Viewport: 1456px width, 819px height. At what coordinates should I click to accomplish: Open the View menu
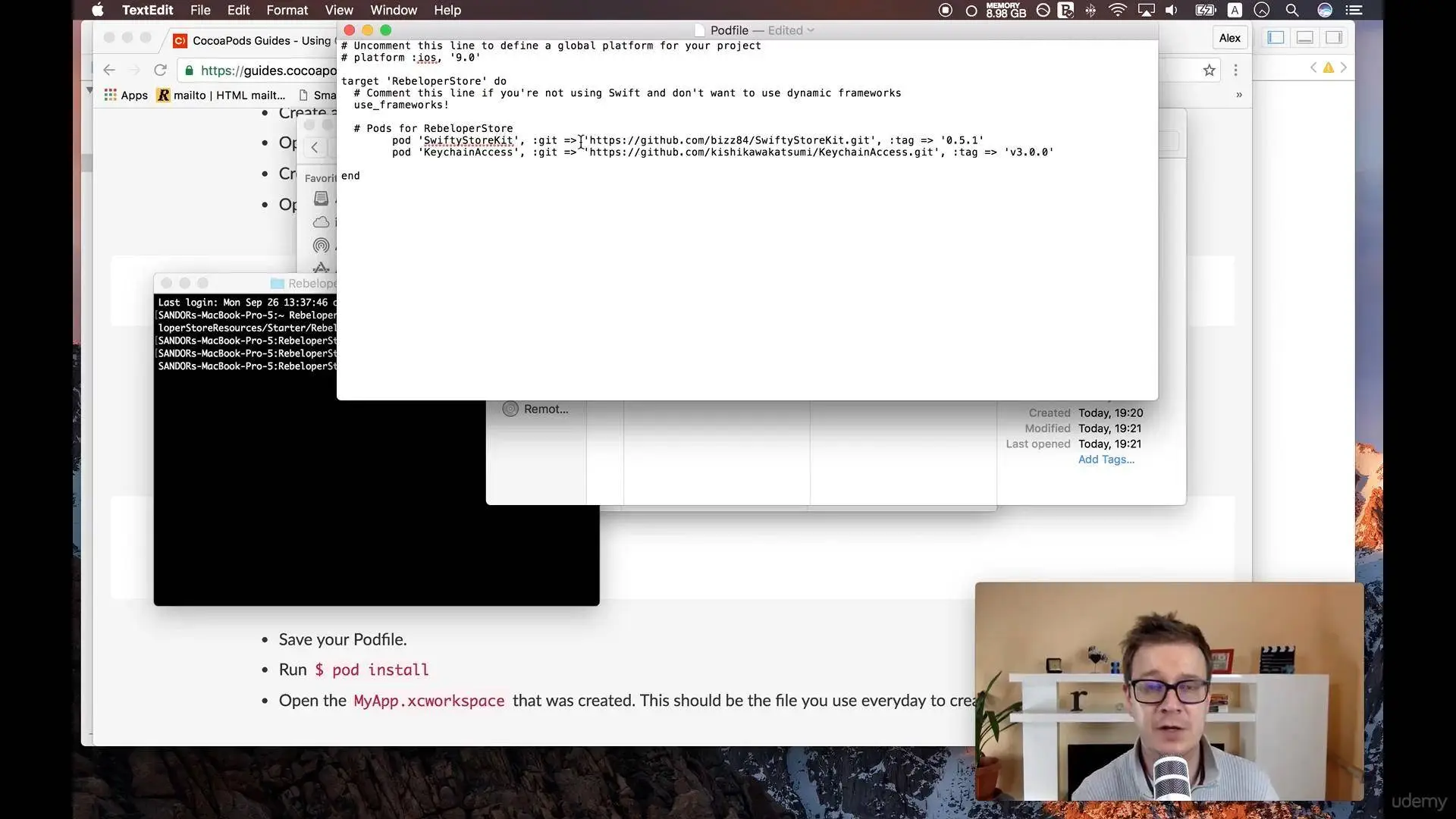(x=339, y=10)
